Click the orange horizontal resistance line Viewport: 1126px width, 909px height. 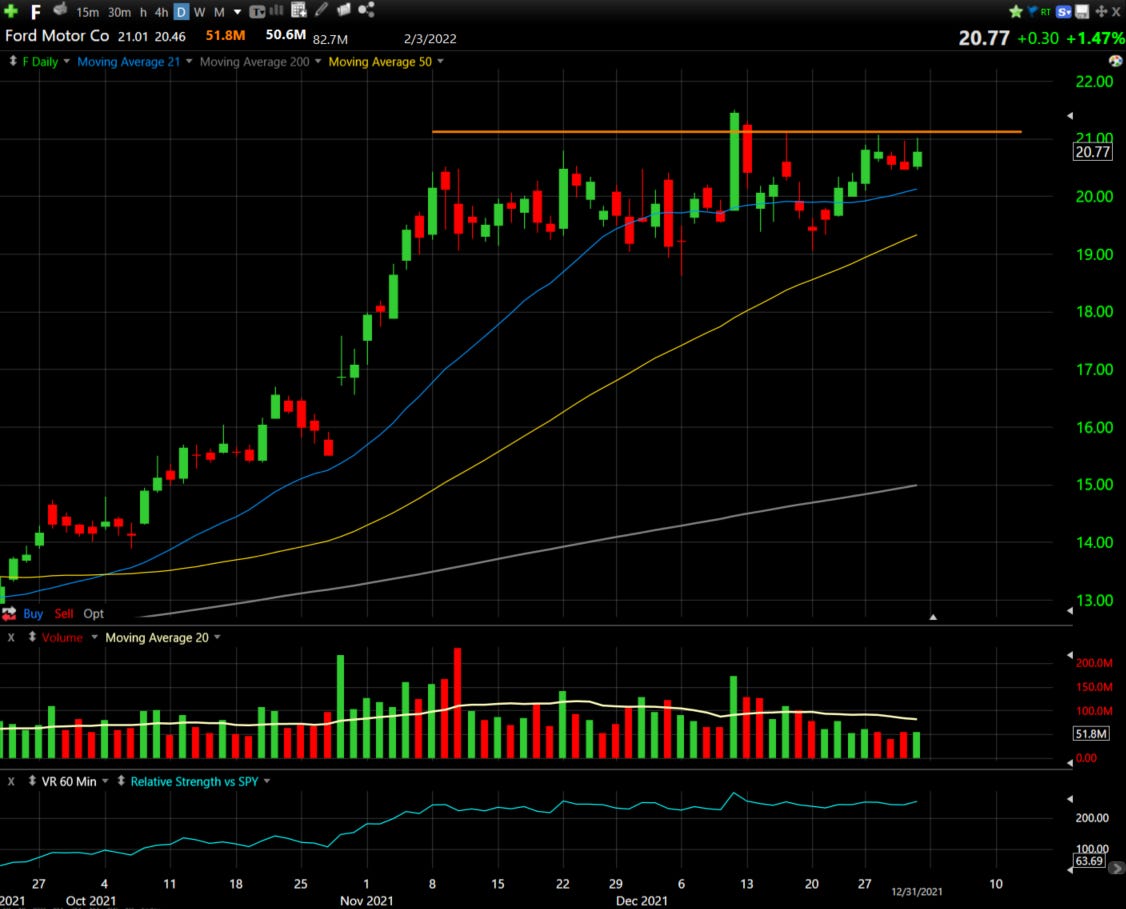pyautogui.click(x=726, y=131)
